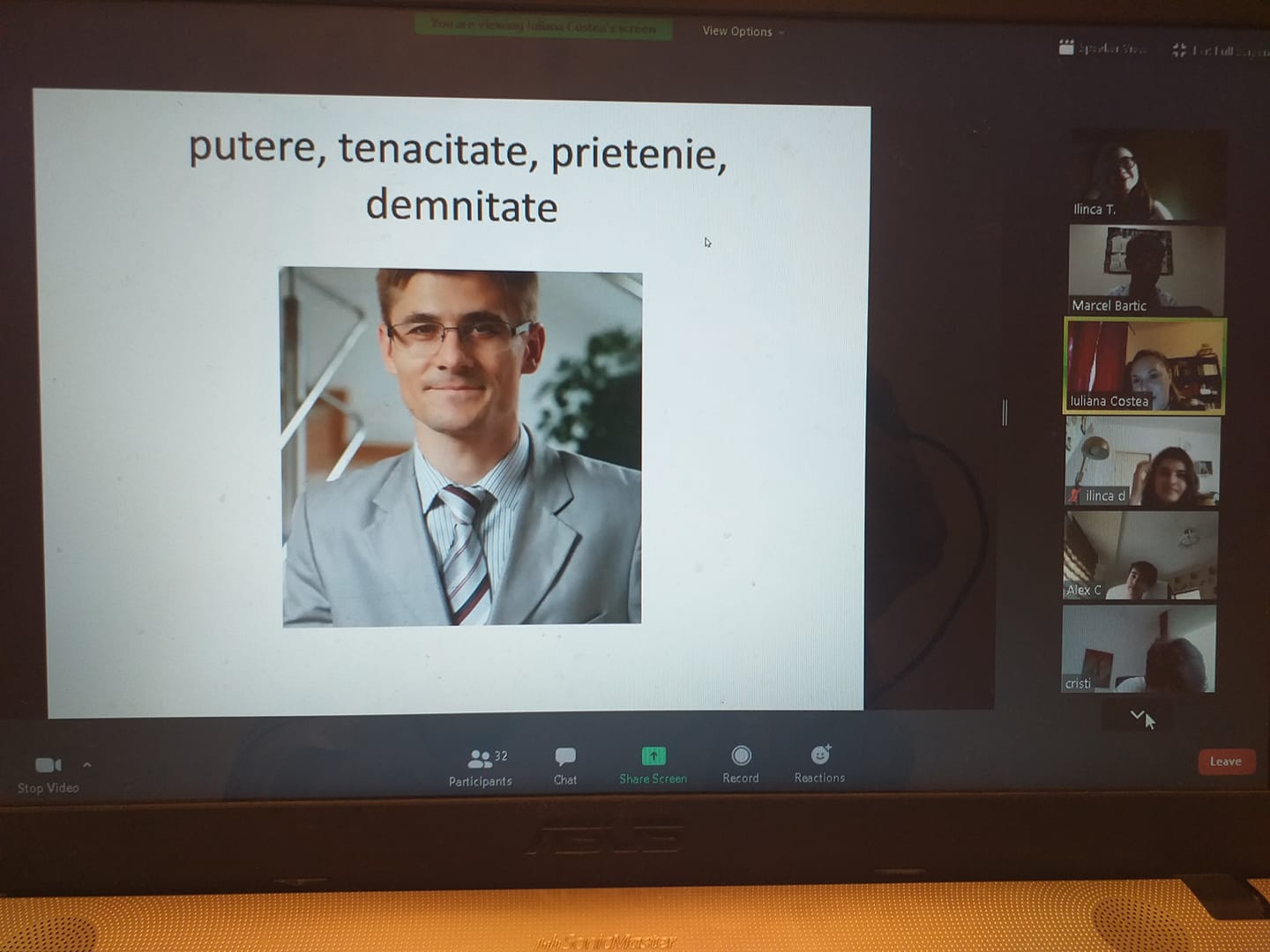Click the slide heading 'putere, tenacitate, prietenie,'
This screenshot has height=952, width=1270.
click(x=458, y=150)
